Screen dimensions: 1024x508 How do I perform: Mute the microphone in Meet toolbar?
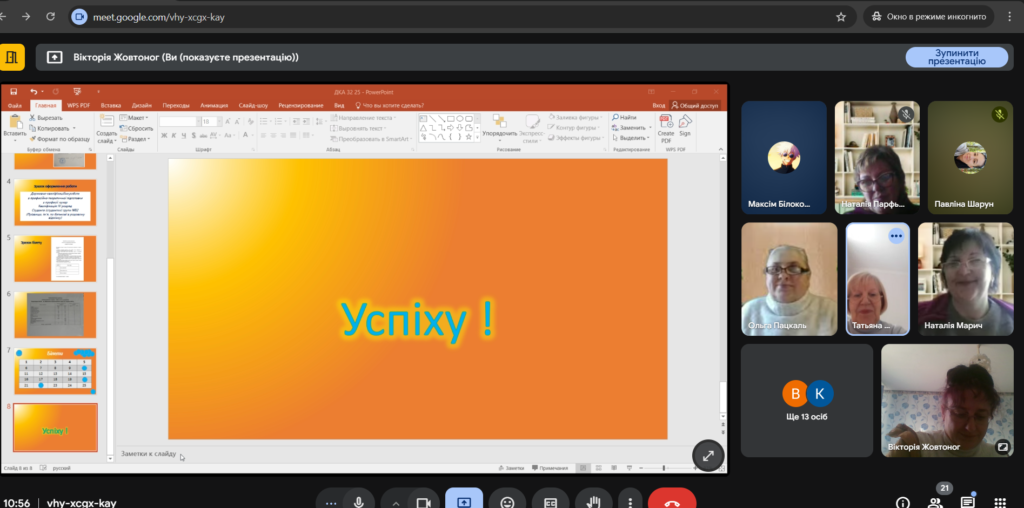pyautogui.click(x=357, y=500)
